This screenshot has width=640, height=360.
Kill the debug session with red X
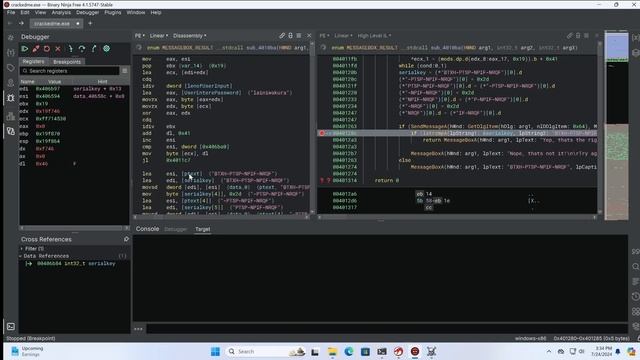pyautogui.click(x=58, y=49)
